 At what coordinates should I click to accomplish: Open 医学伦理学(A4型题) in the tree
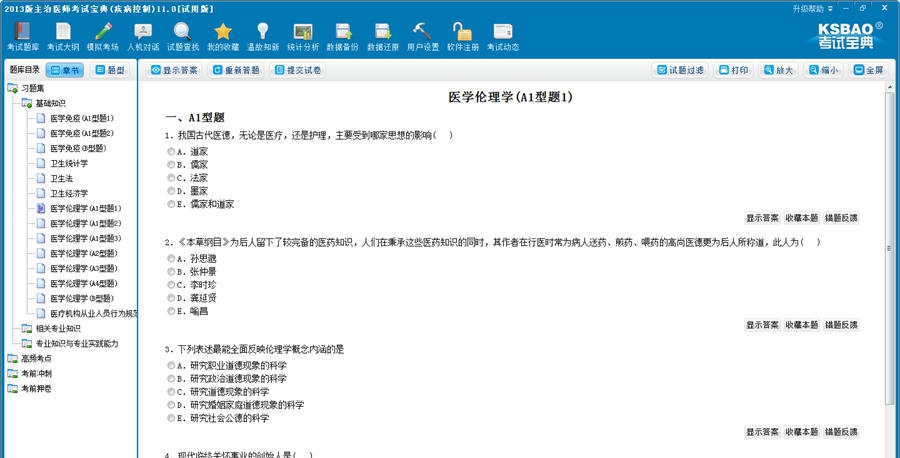point(83,283)
